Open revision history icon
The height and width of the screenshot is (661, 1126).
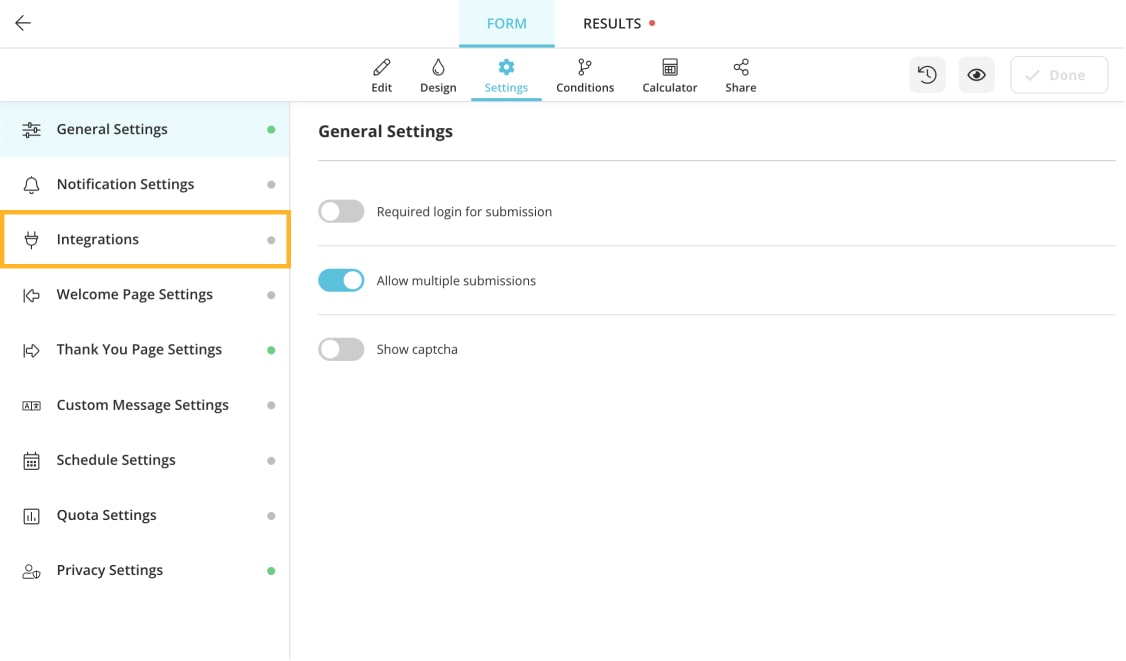click(927, 74)
